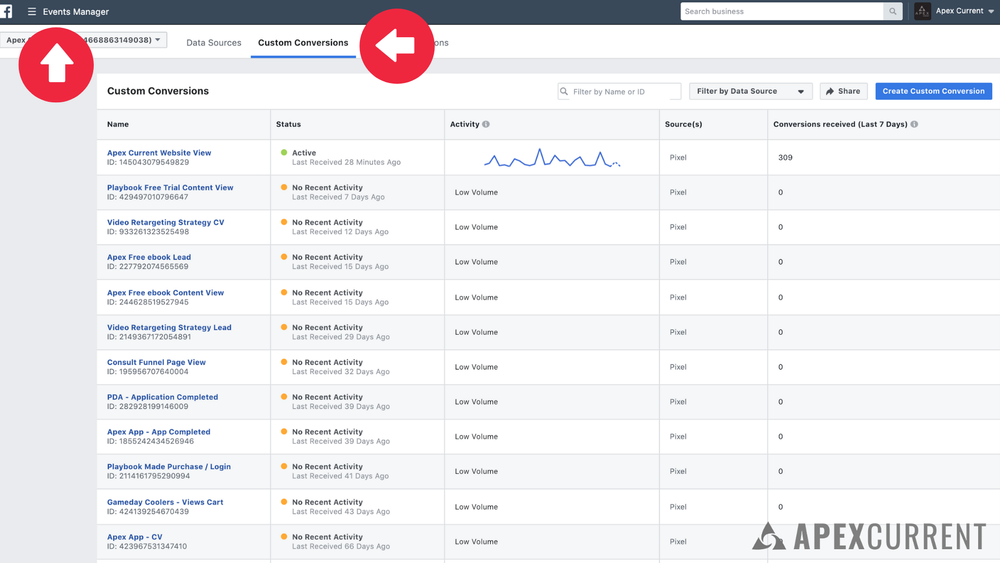The image size is (1000, 563).
Task: Click Create Custom Conversion button
Action: (933, 91)
